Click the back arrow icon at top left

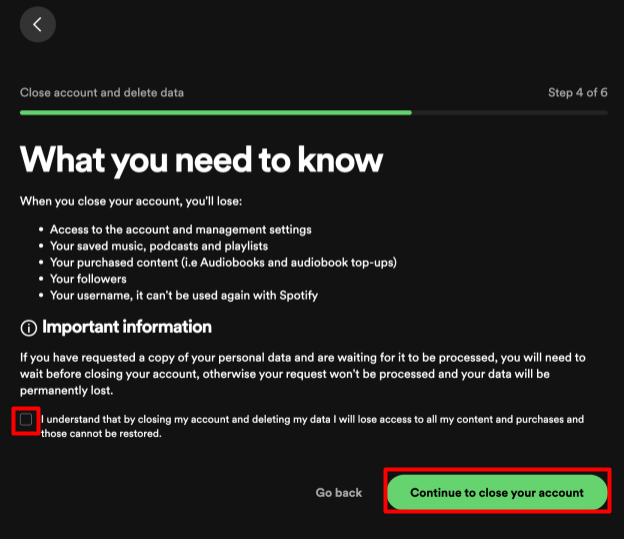[37, 25]
